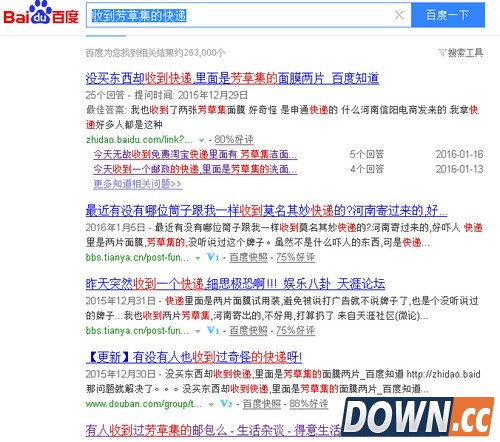Open result 最近有没有哪位筒子跟我一样收到莫名其妙快递

click(266, 210)
